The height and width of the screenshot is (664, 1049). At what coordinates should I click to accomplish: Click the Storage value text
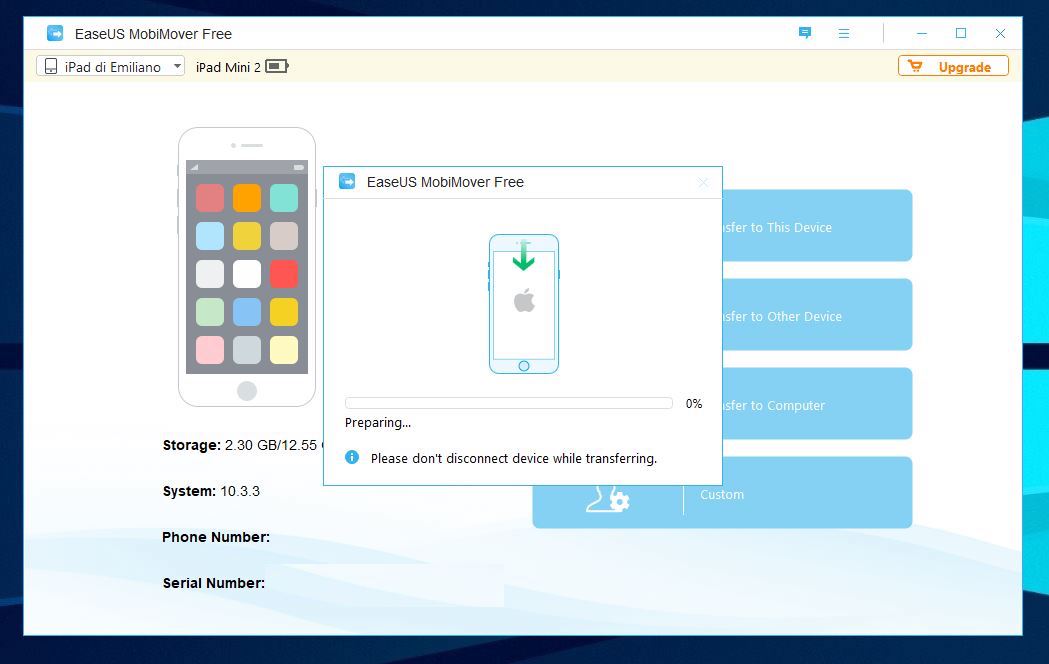[274, 445]
